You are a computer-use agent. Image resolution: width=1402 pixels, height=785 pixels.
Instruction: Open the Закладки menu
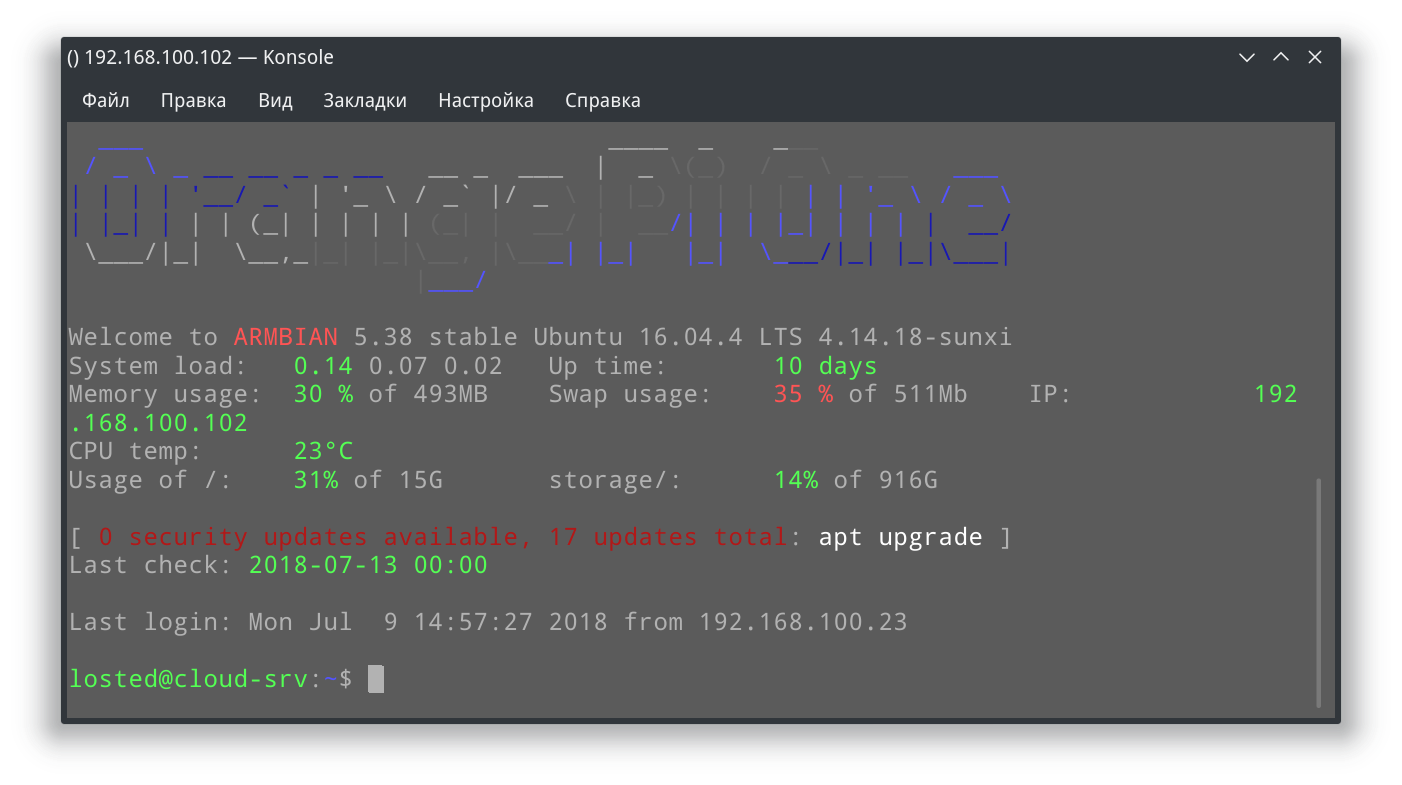[365, 100]
